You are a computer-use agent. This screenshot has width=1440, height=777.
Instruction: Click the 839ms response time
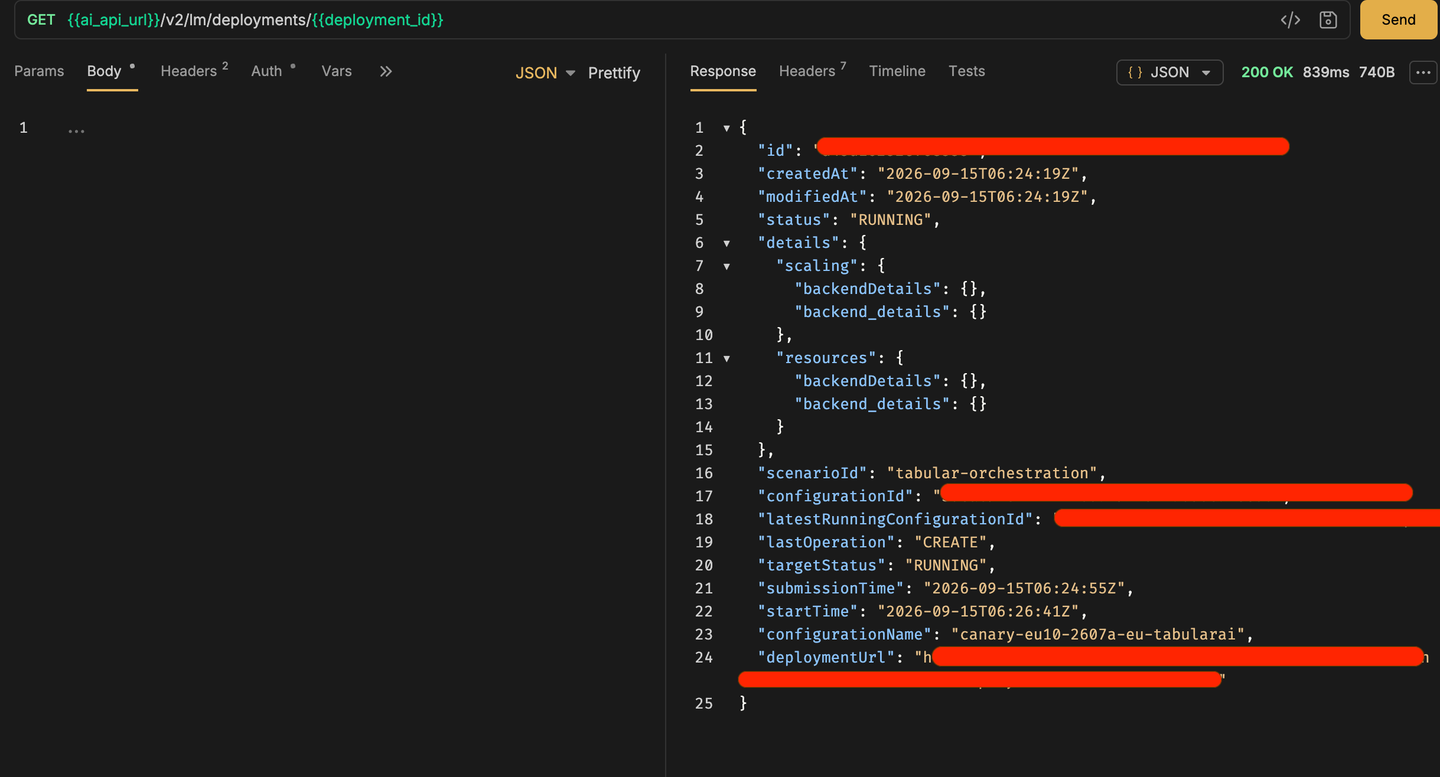[1326, 72]
